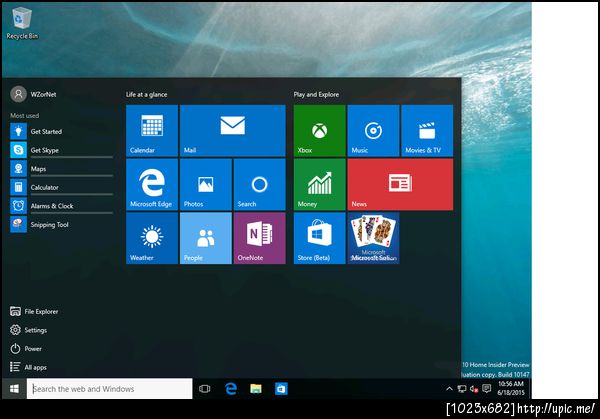This screenshot has width=600, height=419.
Task: Open Settings from Start menu
Action: (29, 330)
